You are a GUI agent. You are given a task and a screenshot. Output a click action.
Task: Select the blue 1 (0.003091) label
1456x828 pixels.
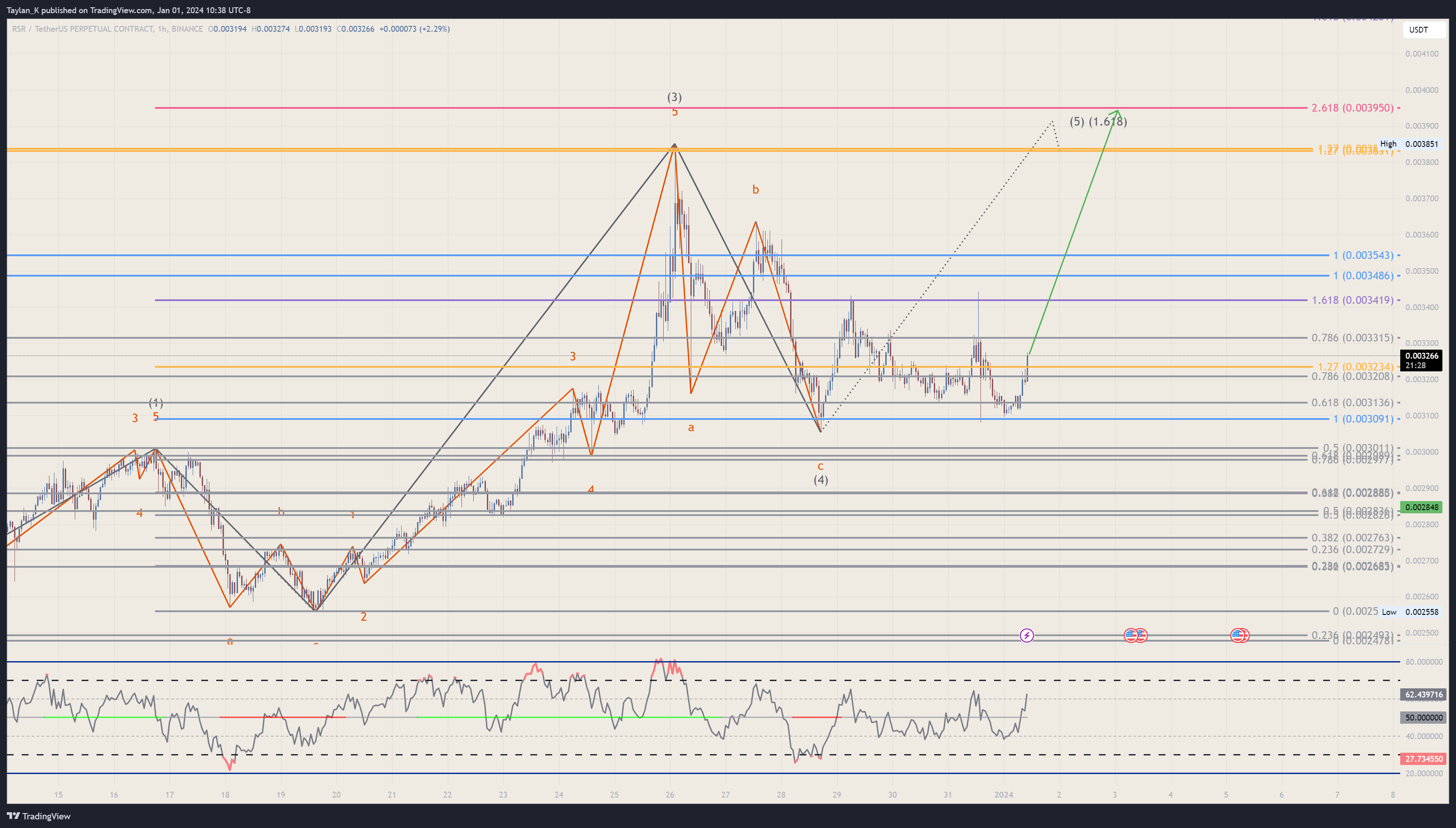tap(1363, 419)
